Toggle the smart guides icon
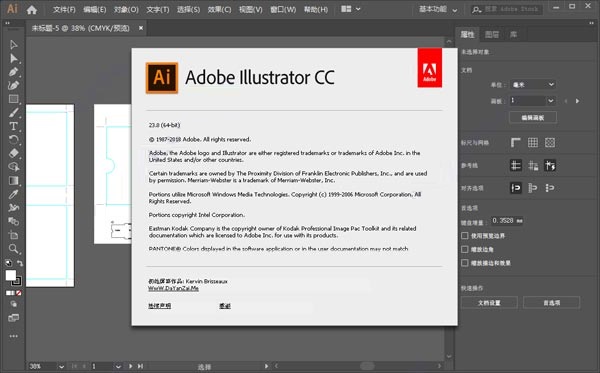Image resolution: width=600 pixels, height=373 pixels. coord(550,165)
